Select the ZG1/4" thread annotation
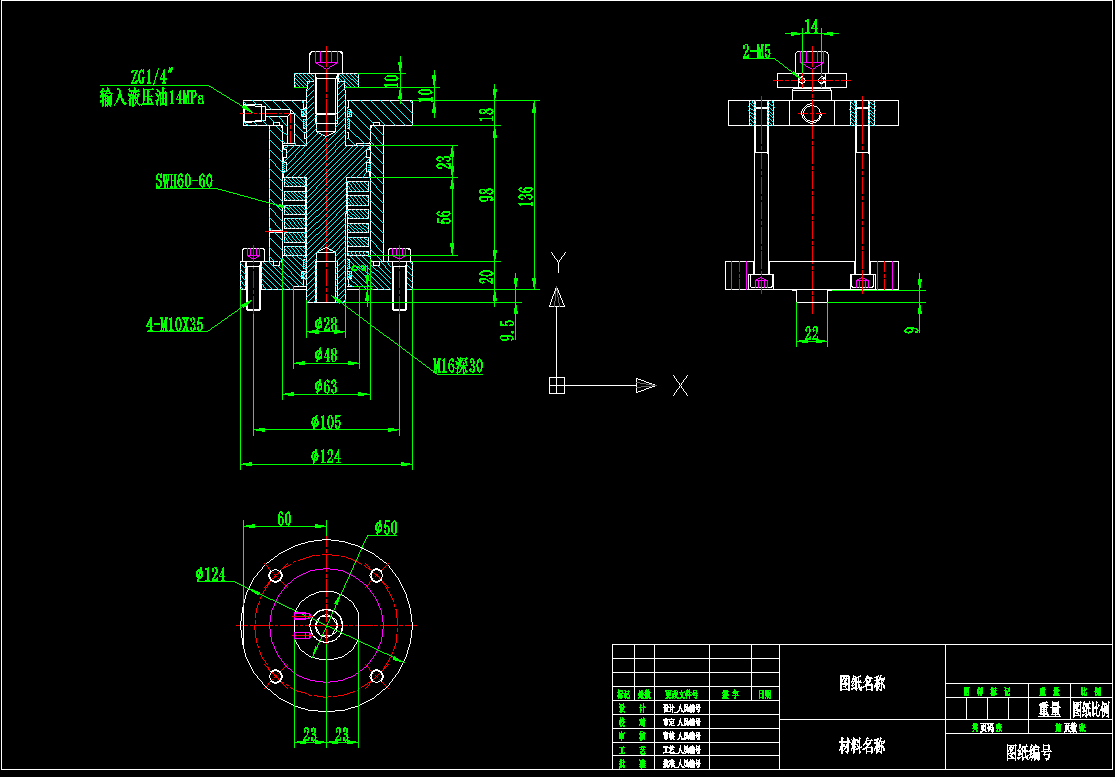 (x=151, y=77)
